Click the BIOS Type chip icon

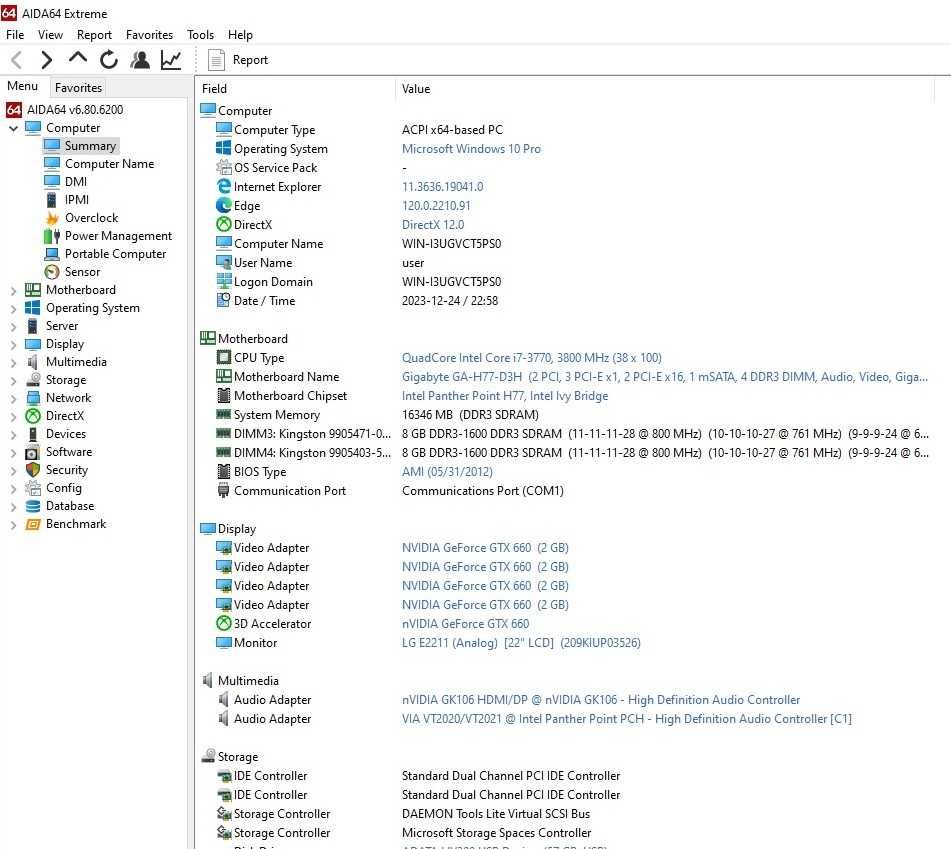[x=224, y=471]
